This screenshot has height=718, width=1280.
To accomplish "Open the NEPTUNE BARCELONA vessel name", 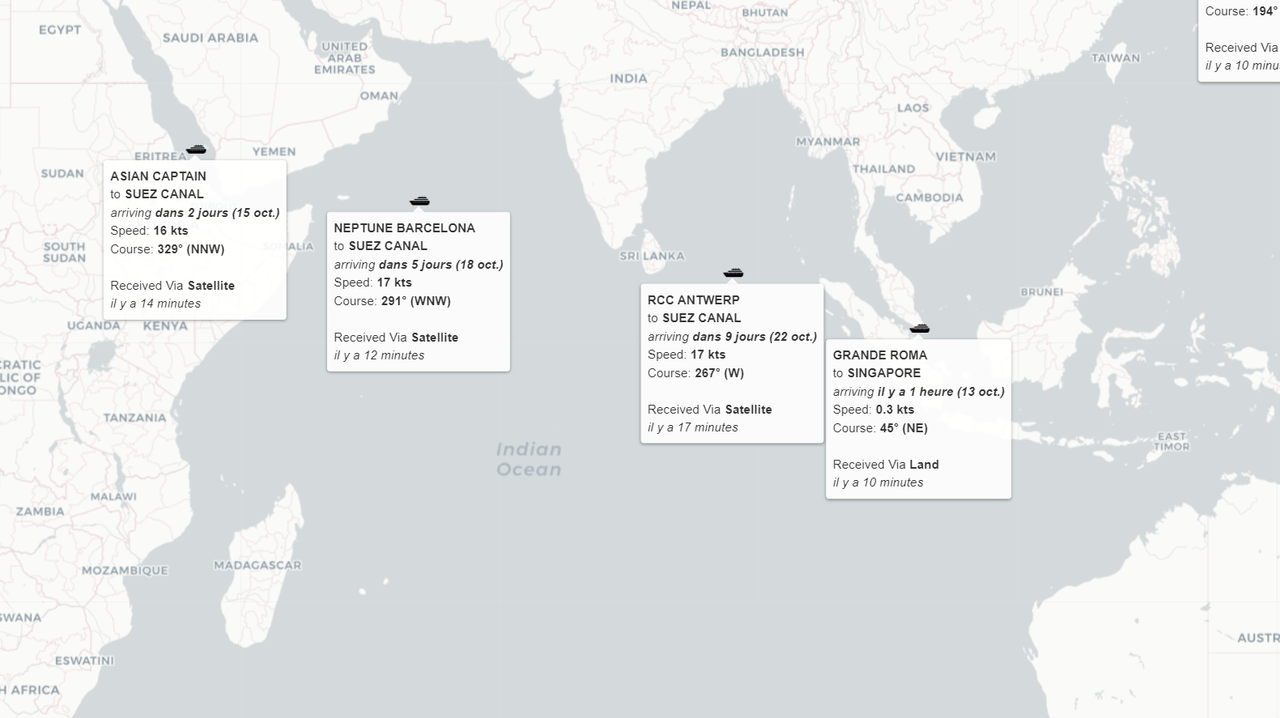I will (404, 228).
